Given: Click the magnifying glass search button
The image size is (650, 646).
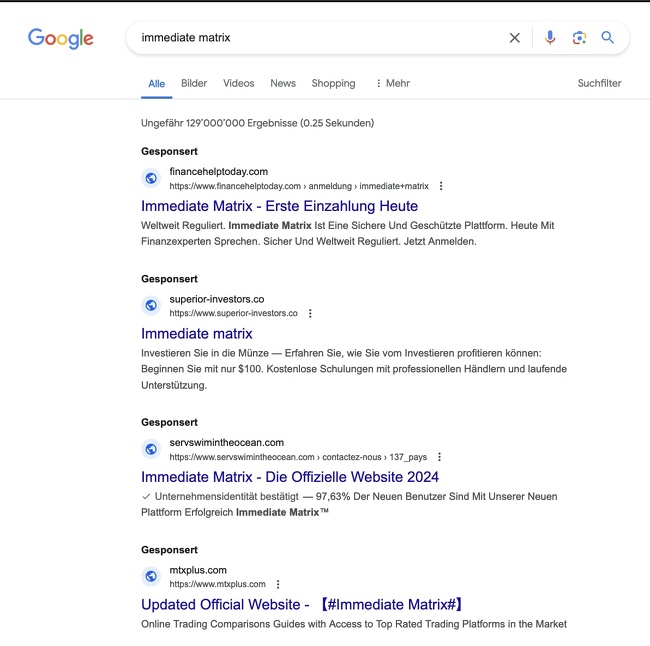Looking at the screenshot, I should pos(607,38).
